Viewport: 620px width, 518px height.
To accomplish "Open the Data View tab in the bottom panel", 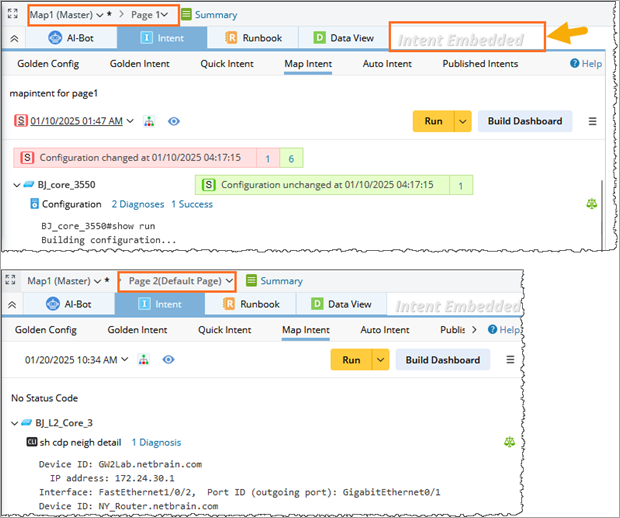I will (341, 304).
